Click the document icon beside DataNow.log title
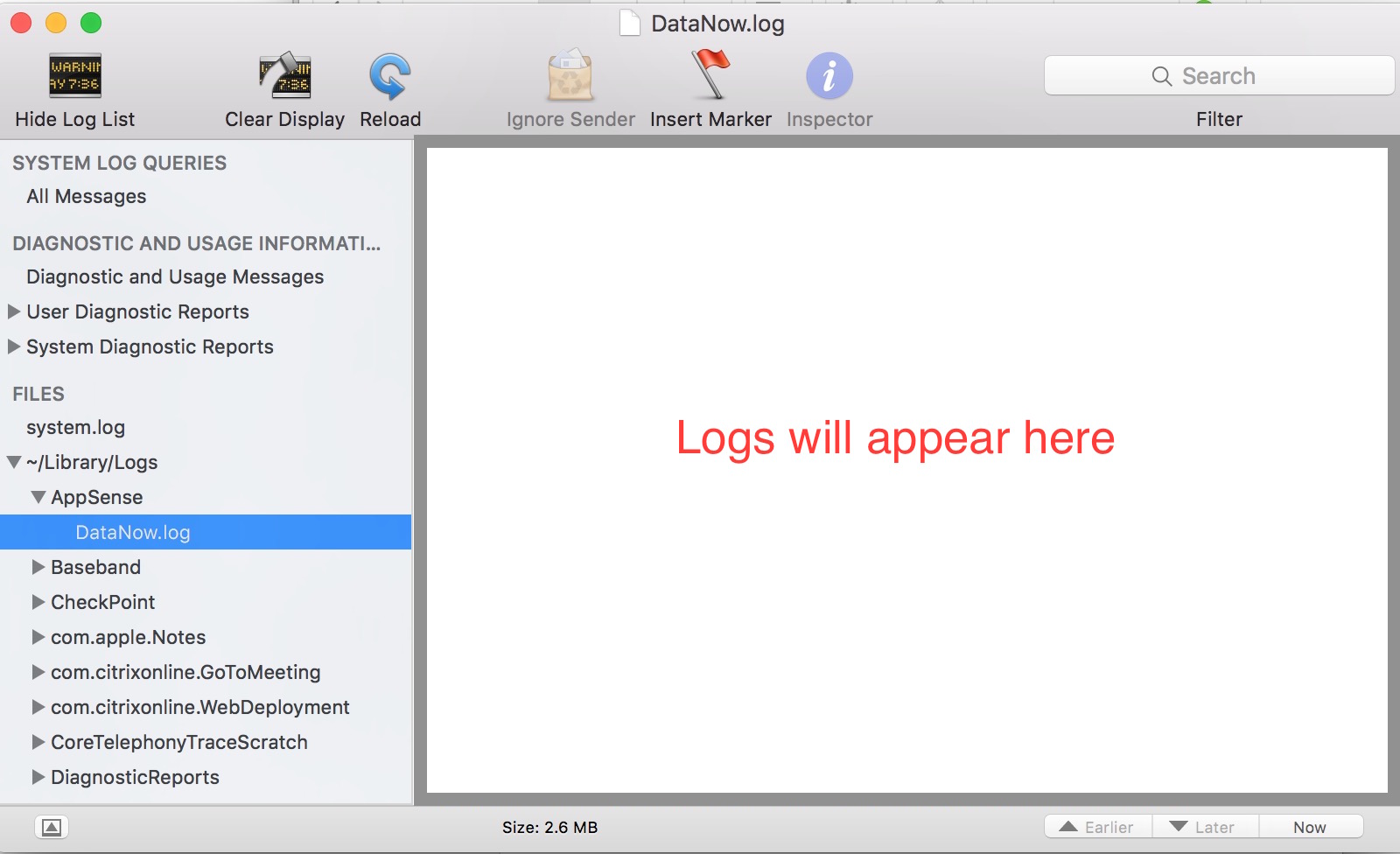 pyautogui.click(x=629, y=24)
